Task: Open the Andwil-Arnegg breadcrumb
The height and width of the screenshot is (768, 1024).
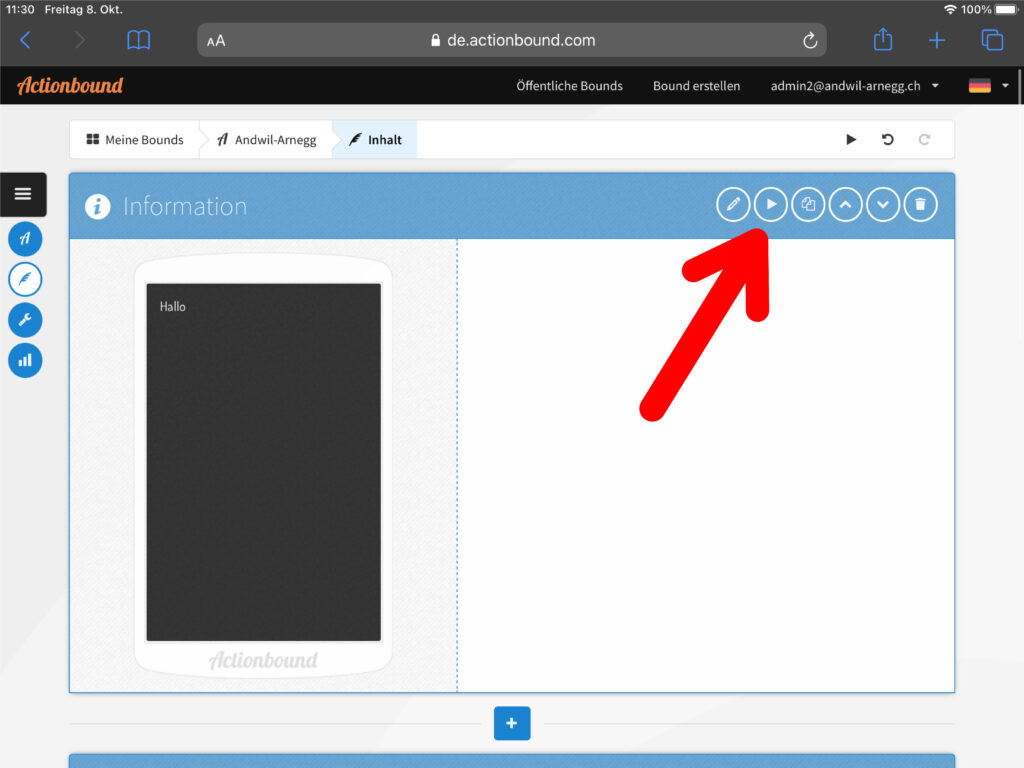Action: tap(266, 140)
